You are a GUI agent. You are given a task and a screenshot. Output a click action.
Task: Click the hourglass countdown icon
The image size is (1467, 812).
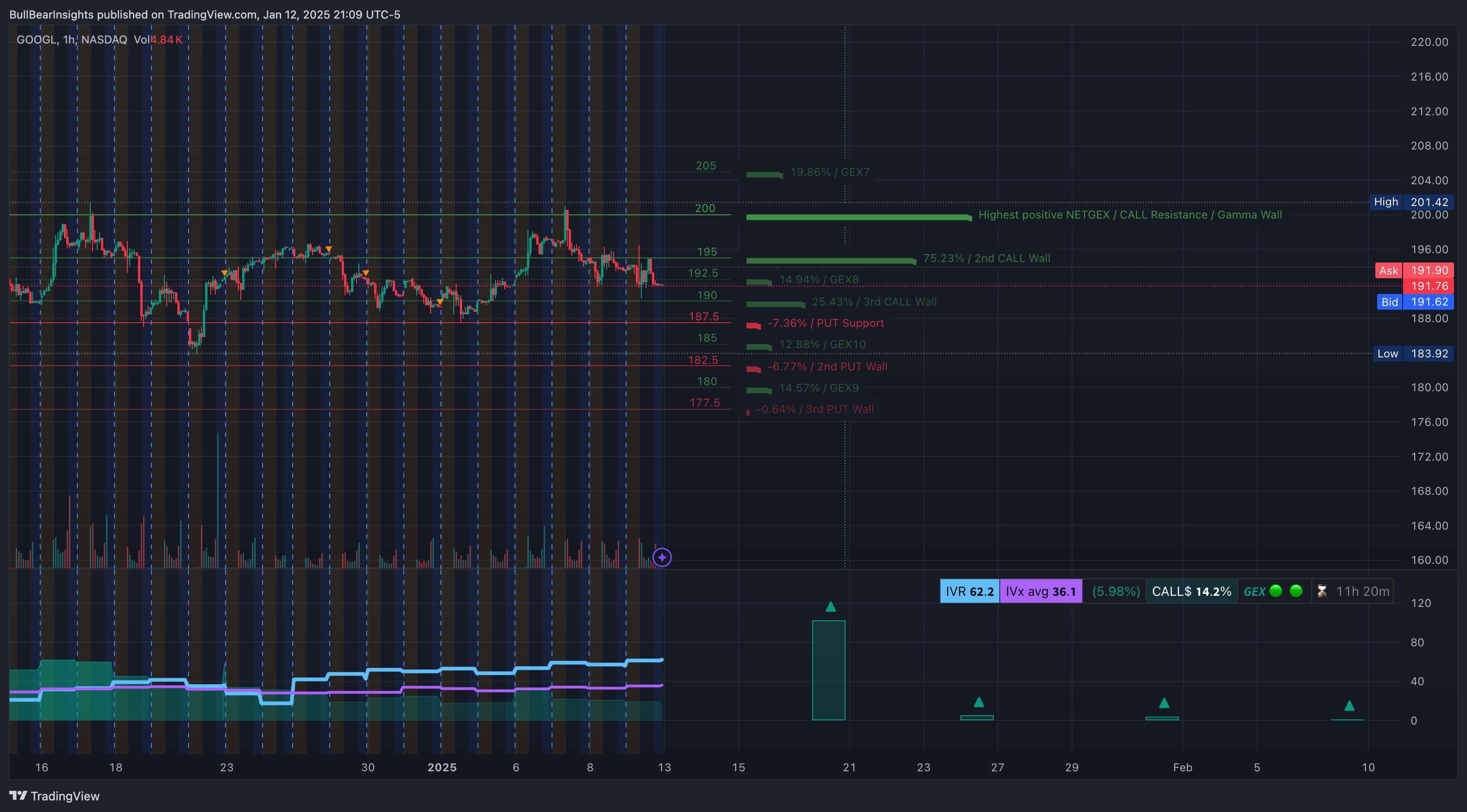click(1322, 591)
